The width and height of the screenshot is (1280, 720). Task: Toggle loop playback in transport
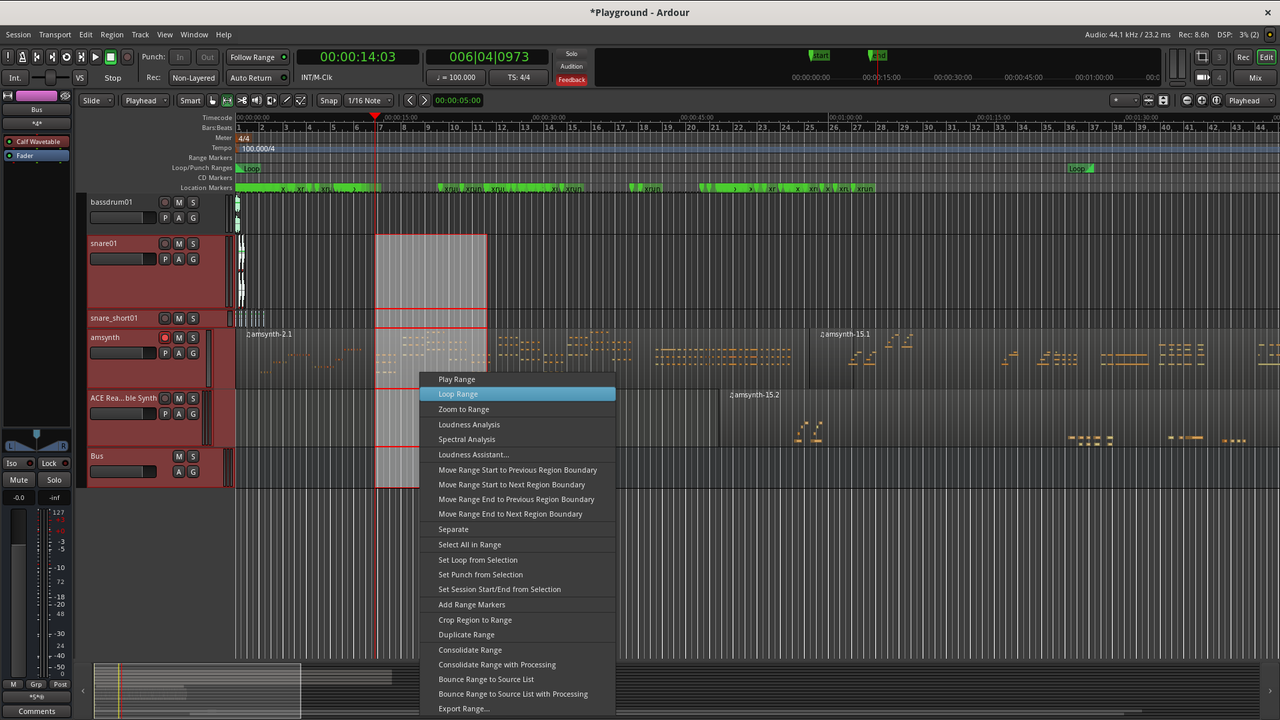coord(67,57)
